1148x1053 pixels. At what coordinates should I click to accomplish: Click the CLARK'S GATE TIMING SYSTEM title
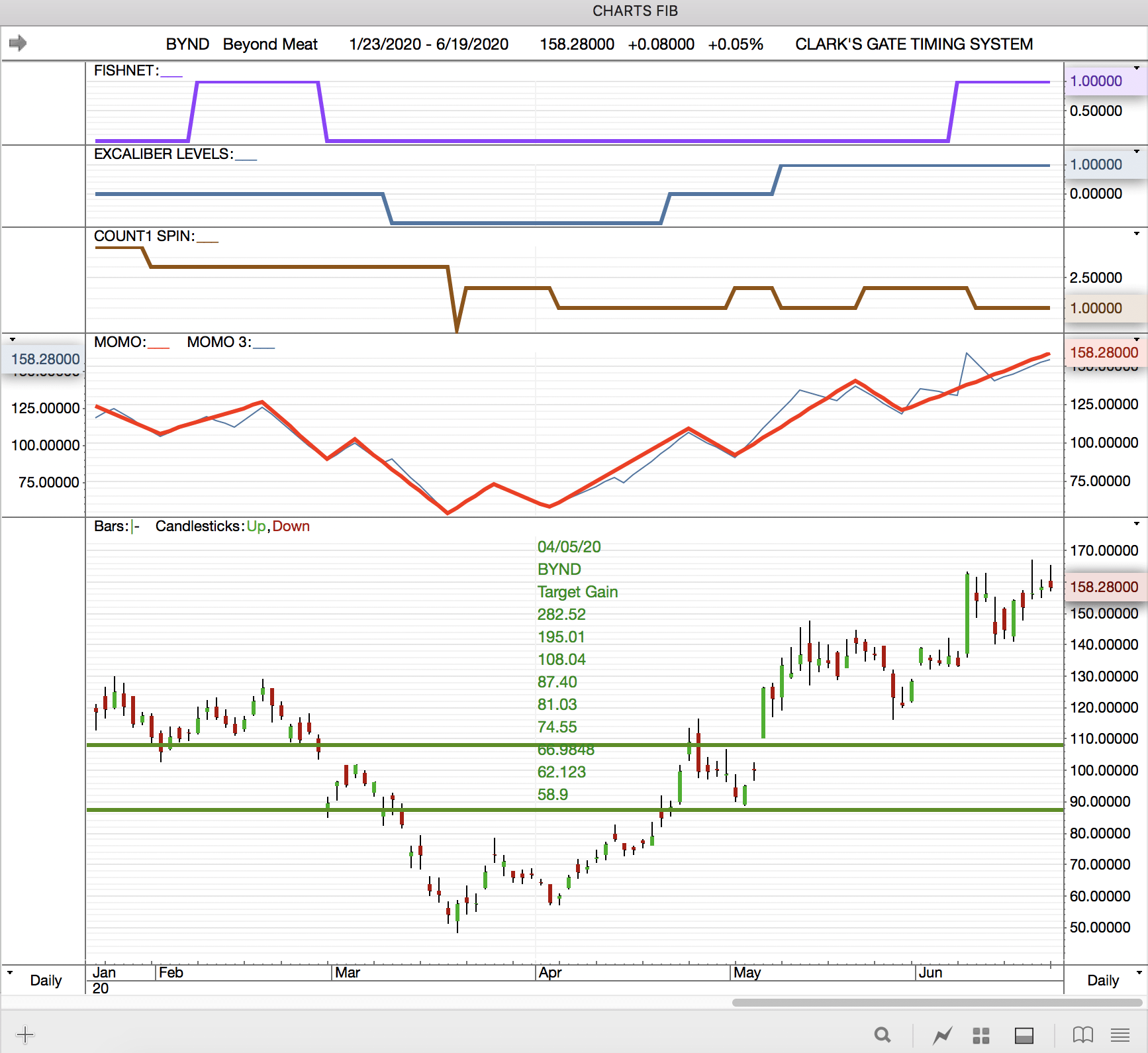[914, 44]
